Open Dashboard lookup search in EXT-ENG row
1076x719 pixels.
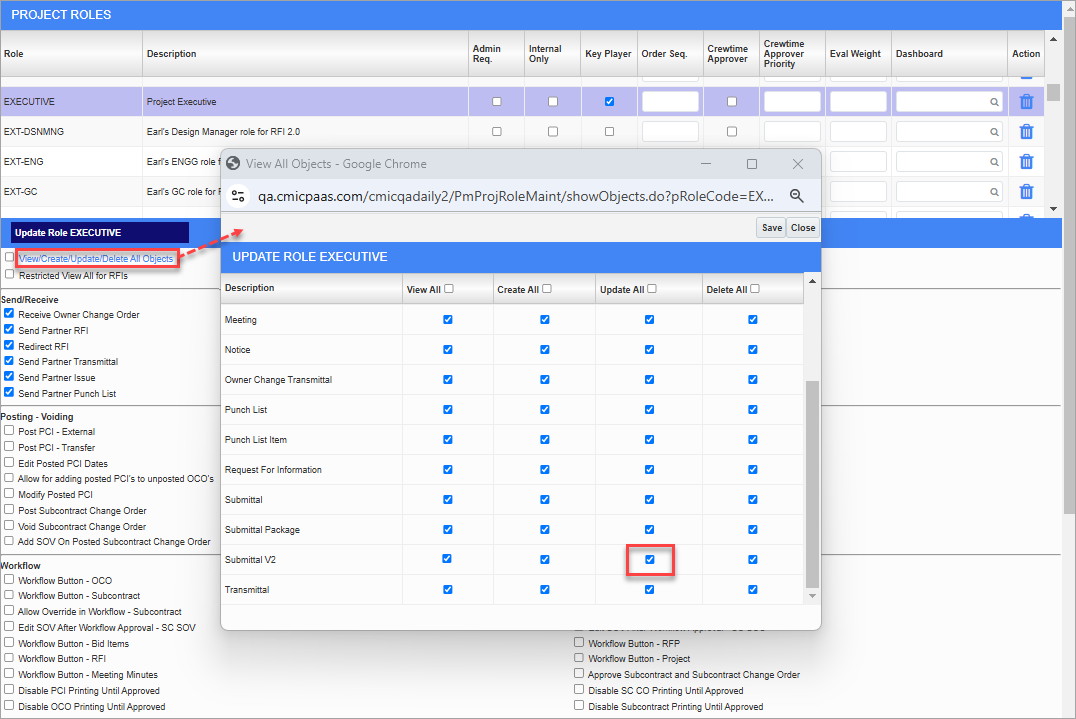(x=994, y=162)
